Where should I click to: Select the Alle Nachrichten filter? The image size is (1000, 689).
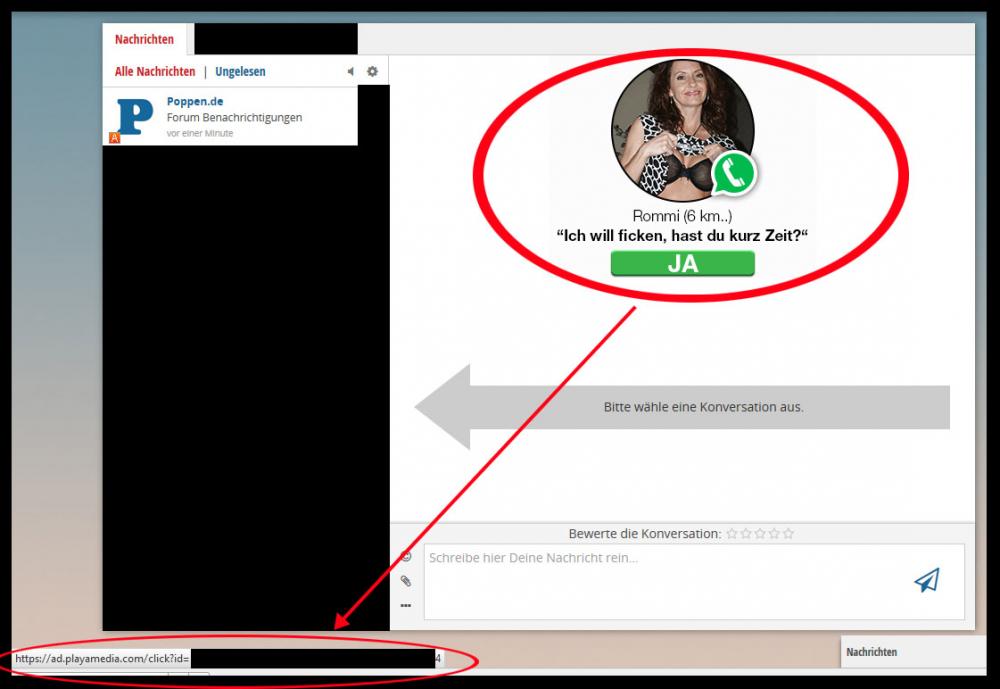pos(155,72)
